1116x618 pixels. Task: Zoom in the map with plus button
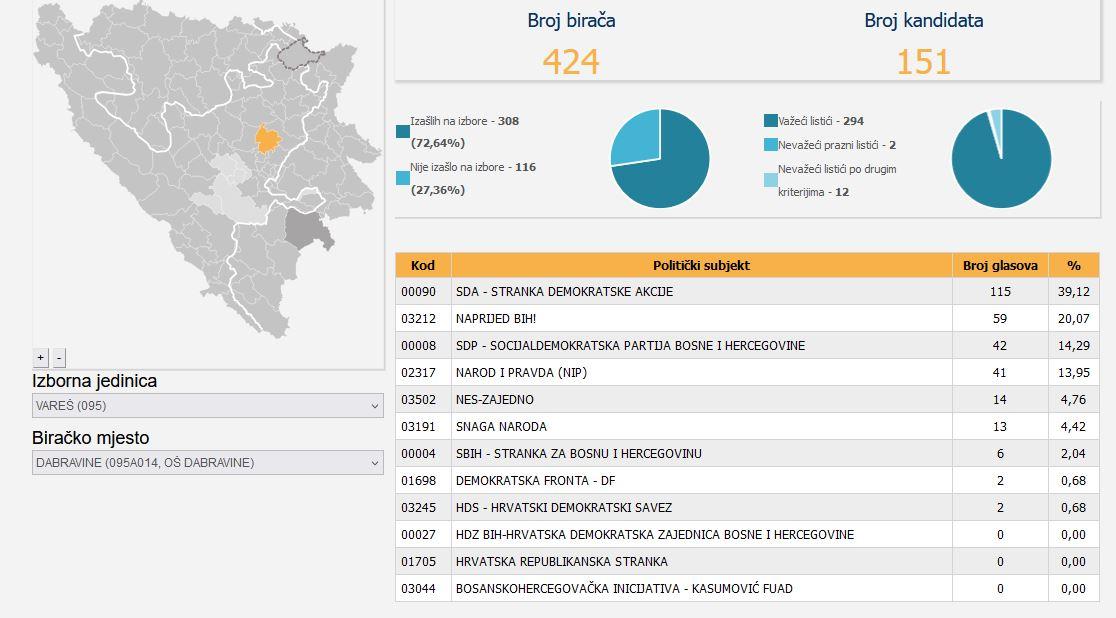coord(41,357)
